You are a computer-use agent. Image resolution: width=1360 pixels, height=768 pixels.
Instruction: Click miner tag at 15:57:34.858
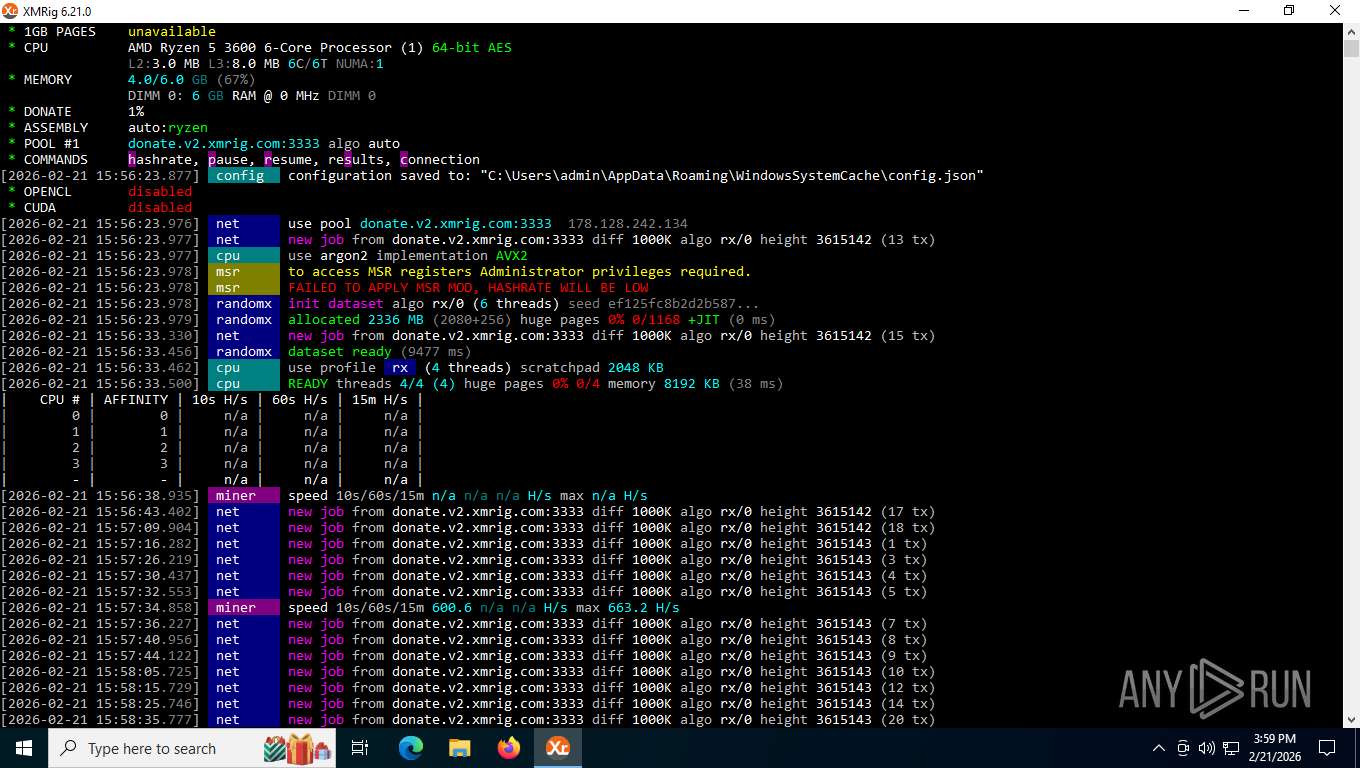tap(244, 607)
